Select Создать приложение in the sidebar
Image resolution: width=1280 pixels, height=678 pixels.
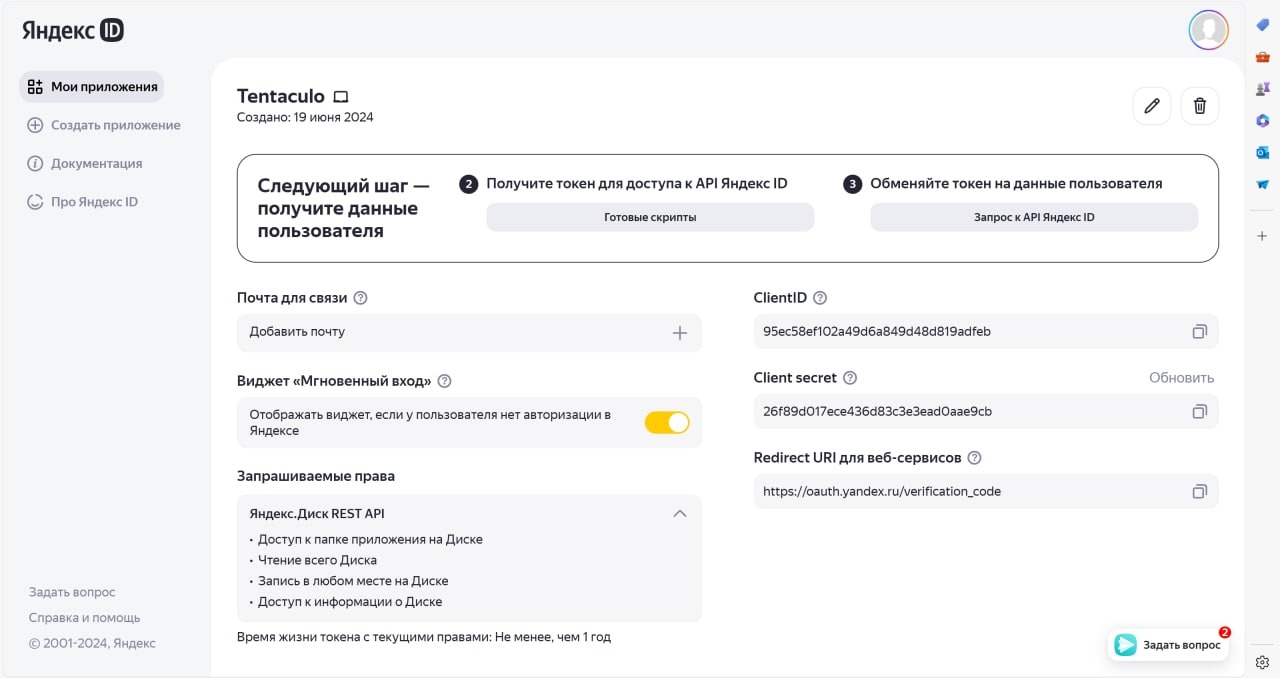coord(104,125)
